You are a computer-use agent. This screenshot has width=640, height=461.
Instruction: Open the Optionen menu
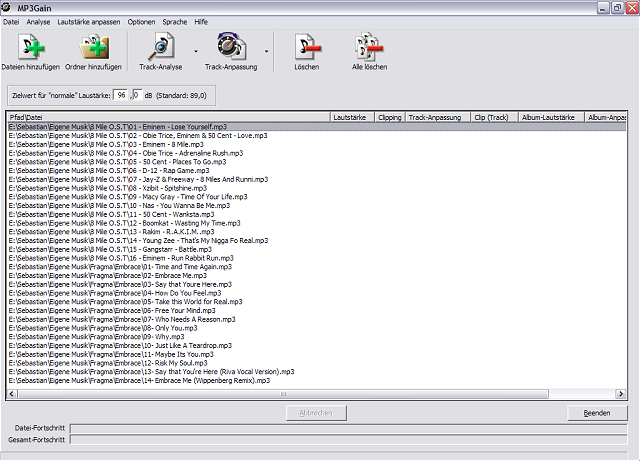[x=141, y=22]
